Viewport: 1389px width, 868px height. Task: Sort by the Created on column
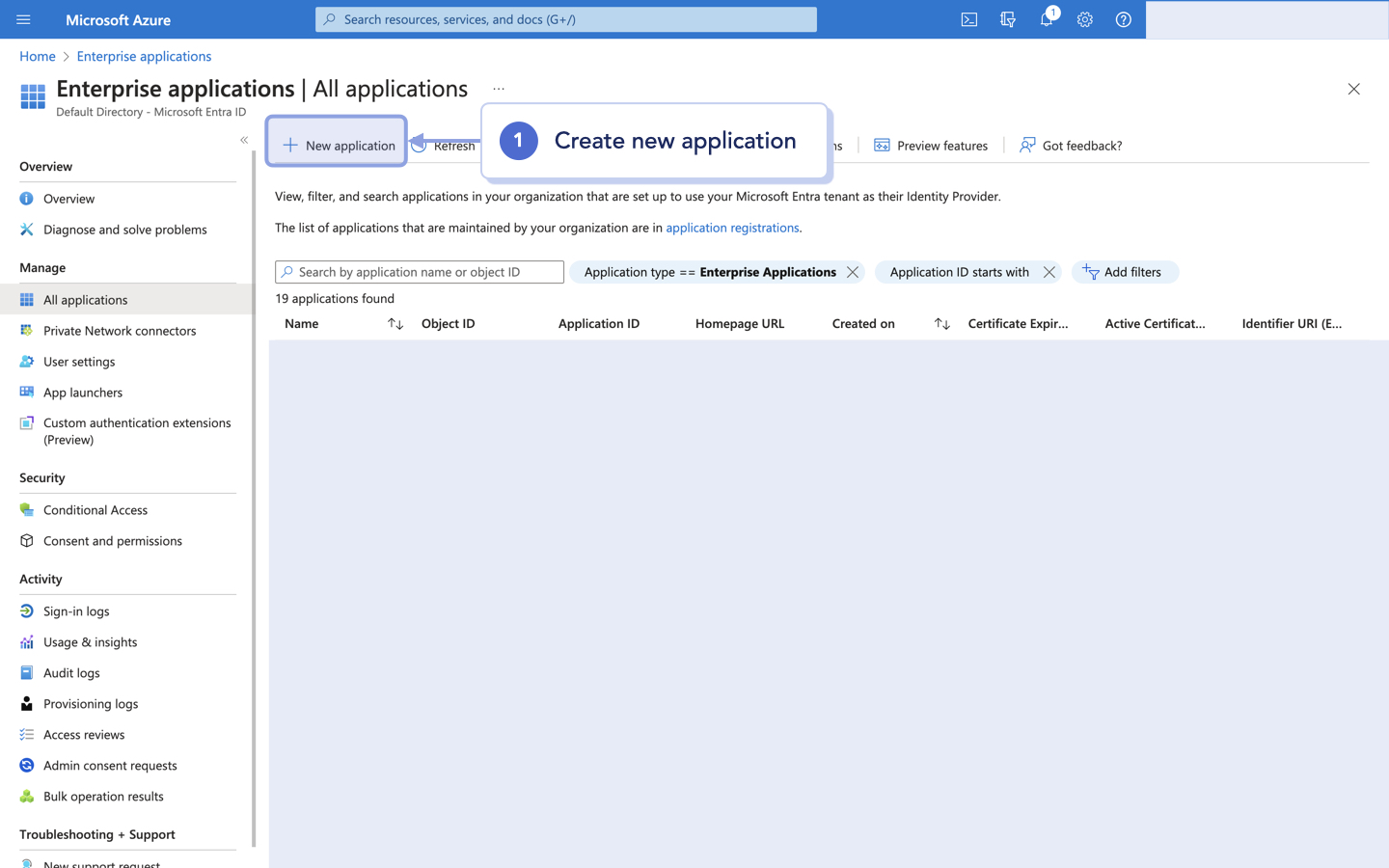point(940,323)
